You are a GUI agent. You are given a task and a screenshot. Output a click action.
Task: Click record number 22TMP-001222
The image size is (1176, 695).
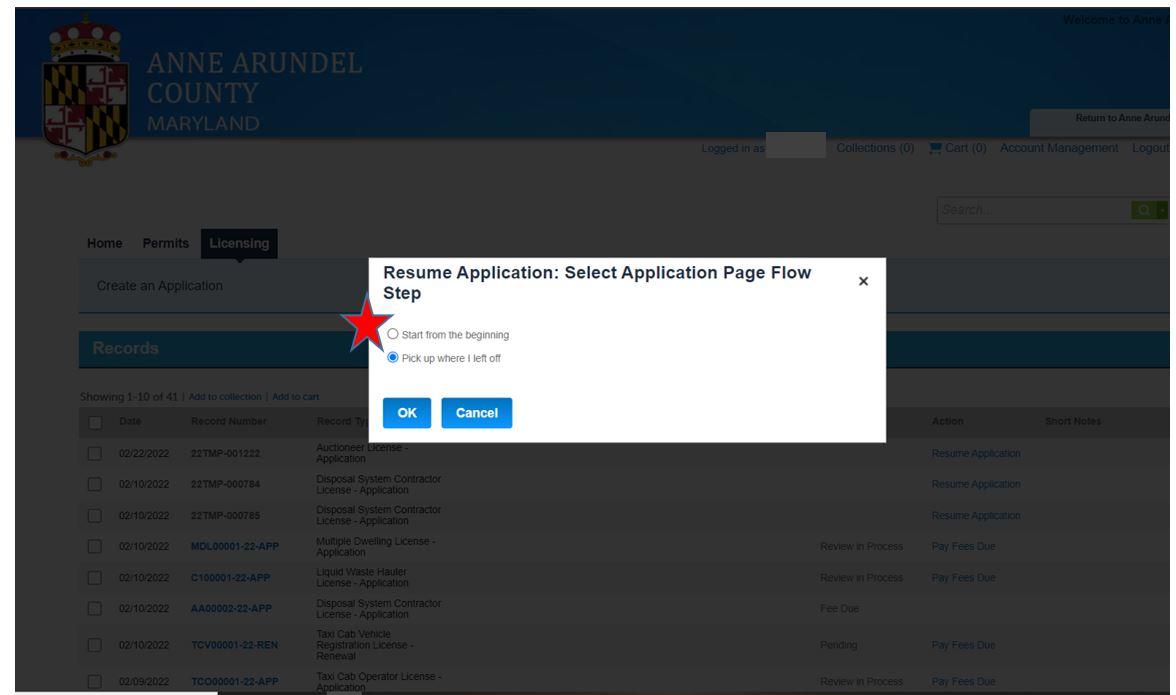(225, 454)
